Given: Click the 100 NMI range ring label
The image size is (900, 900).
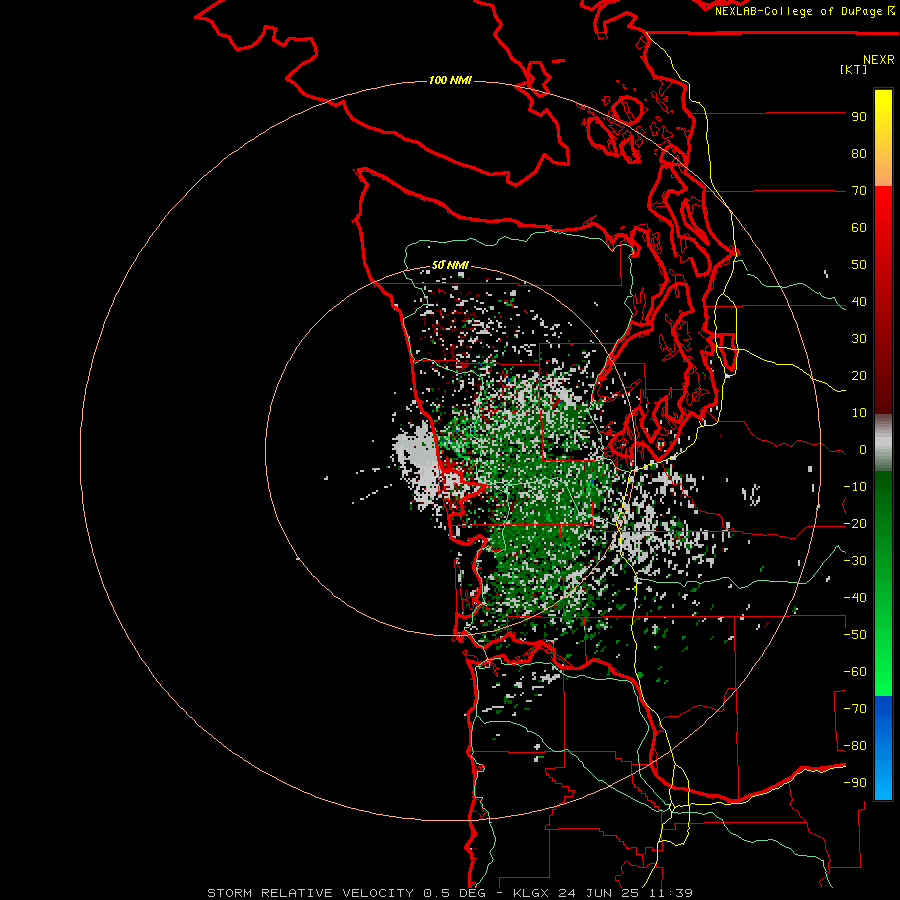Looking at the screenshot, I should (450, 80).
